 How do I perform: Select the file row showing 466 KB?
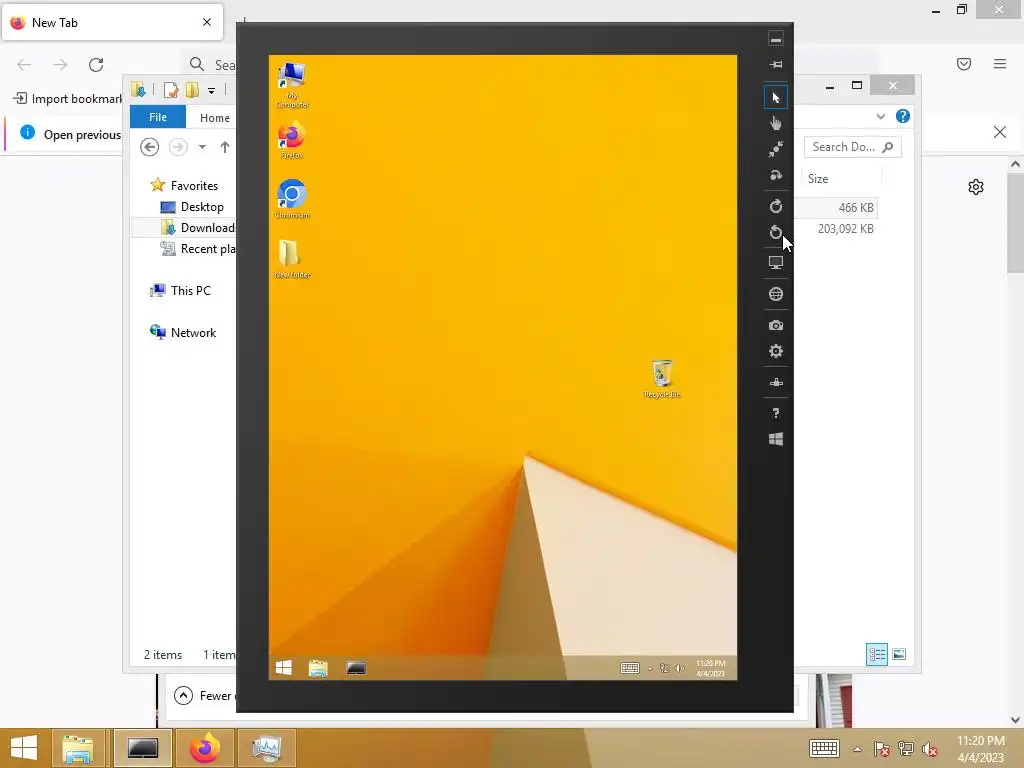[x=838, y=208]
